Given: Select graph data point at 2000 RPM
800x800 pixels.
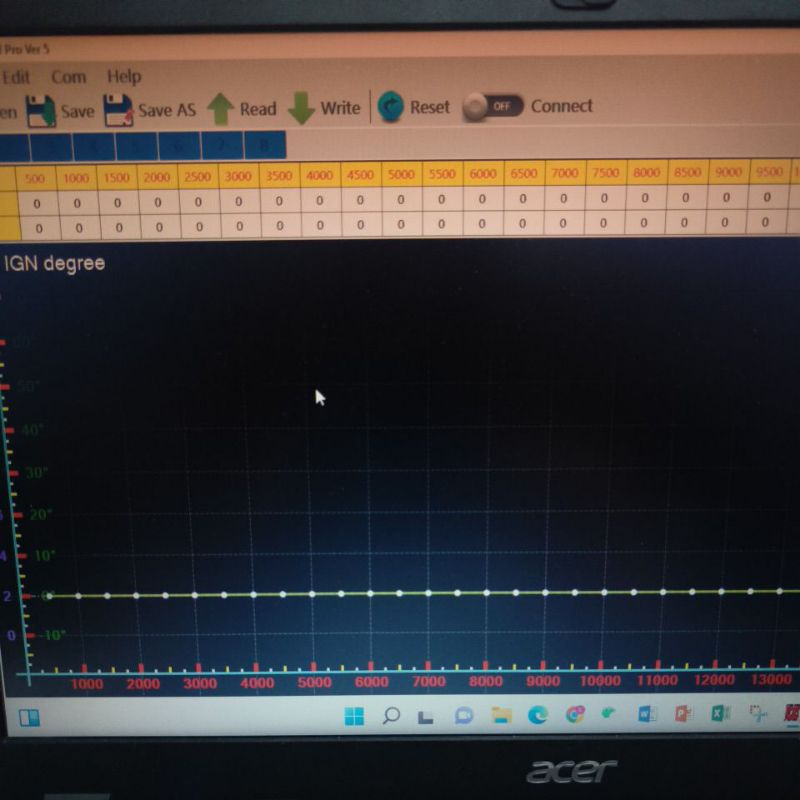Looking at the screenshot, I should 136,595.
